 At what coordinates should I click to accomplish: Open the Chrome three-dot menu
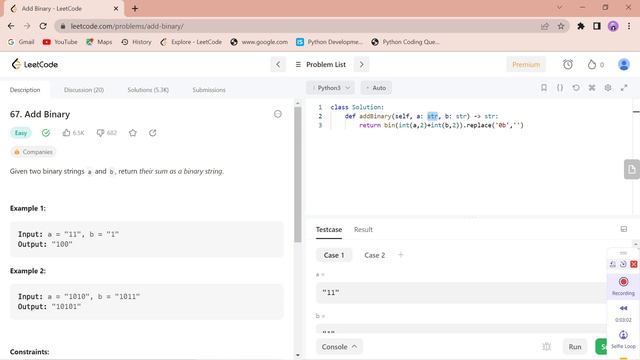click(629, 26)
